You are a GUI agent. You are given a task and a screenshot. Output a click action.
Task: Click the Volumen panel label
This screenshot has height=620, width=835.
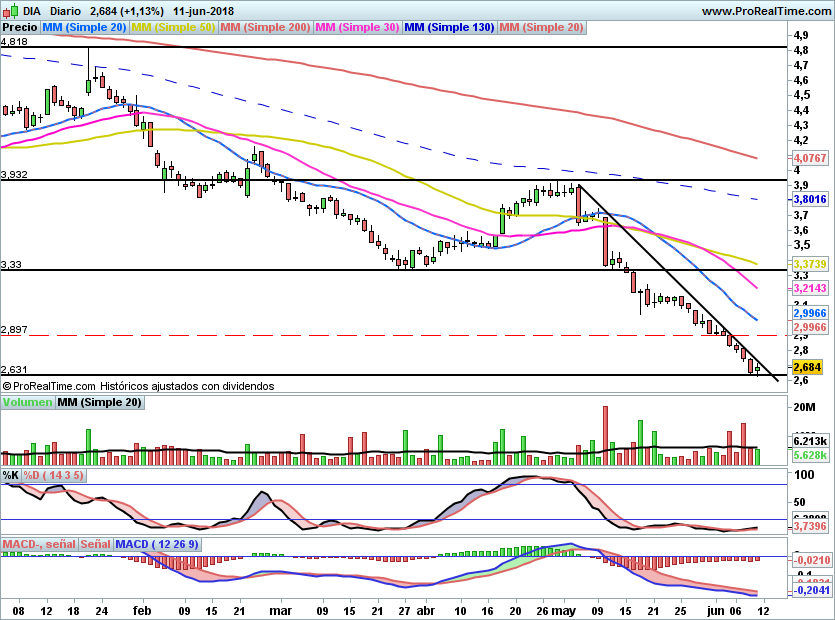[x=28, y=402]
